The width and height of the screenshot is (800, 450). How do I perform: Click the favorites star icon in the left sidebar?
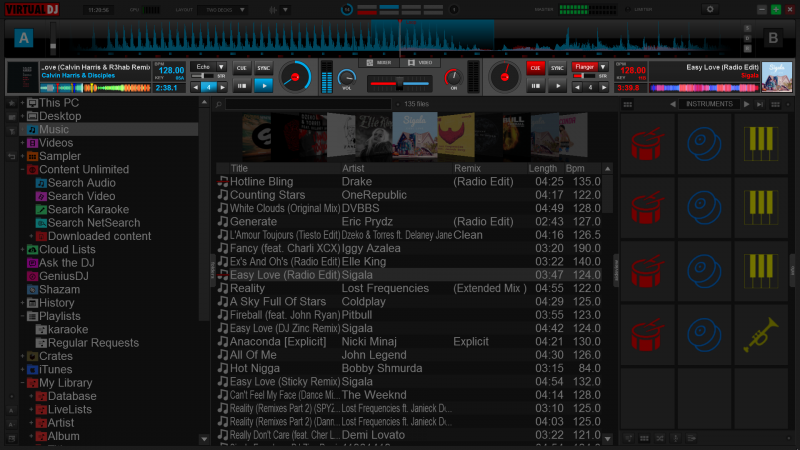(x=11, y=104)
